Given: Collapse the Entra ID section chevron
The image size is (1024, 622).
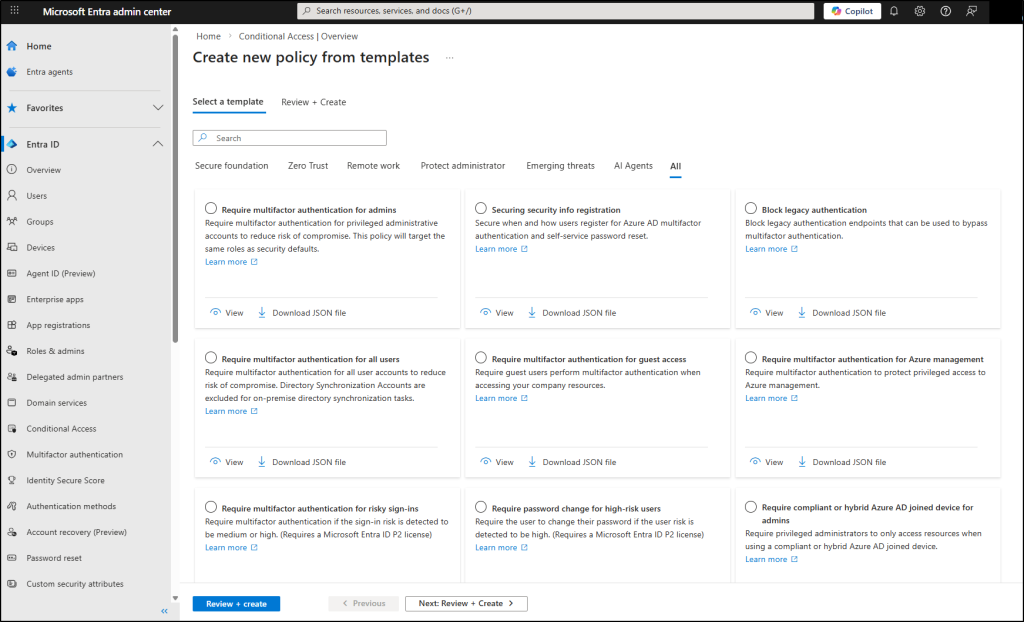Looking at the screenshot, I should click(x=158, y=144).
